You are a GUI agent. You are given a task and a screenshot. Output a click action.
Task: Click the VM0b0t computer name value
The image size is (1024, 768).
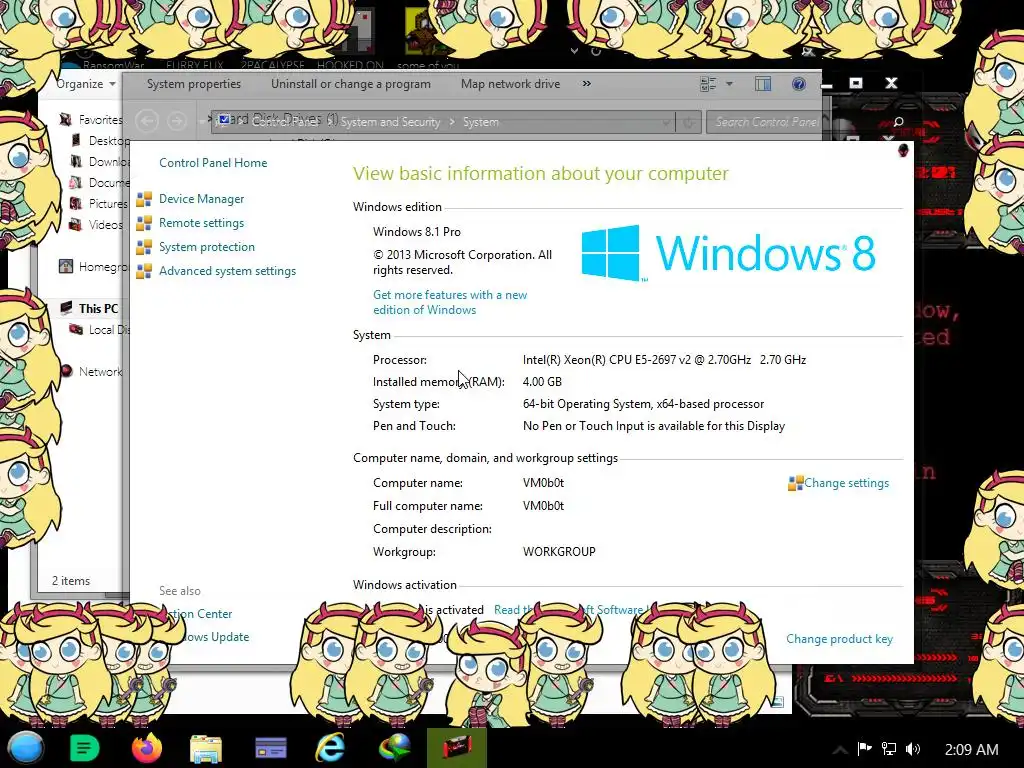[543, 483]
